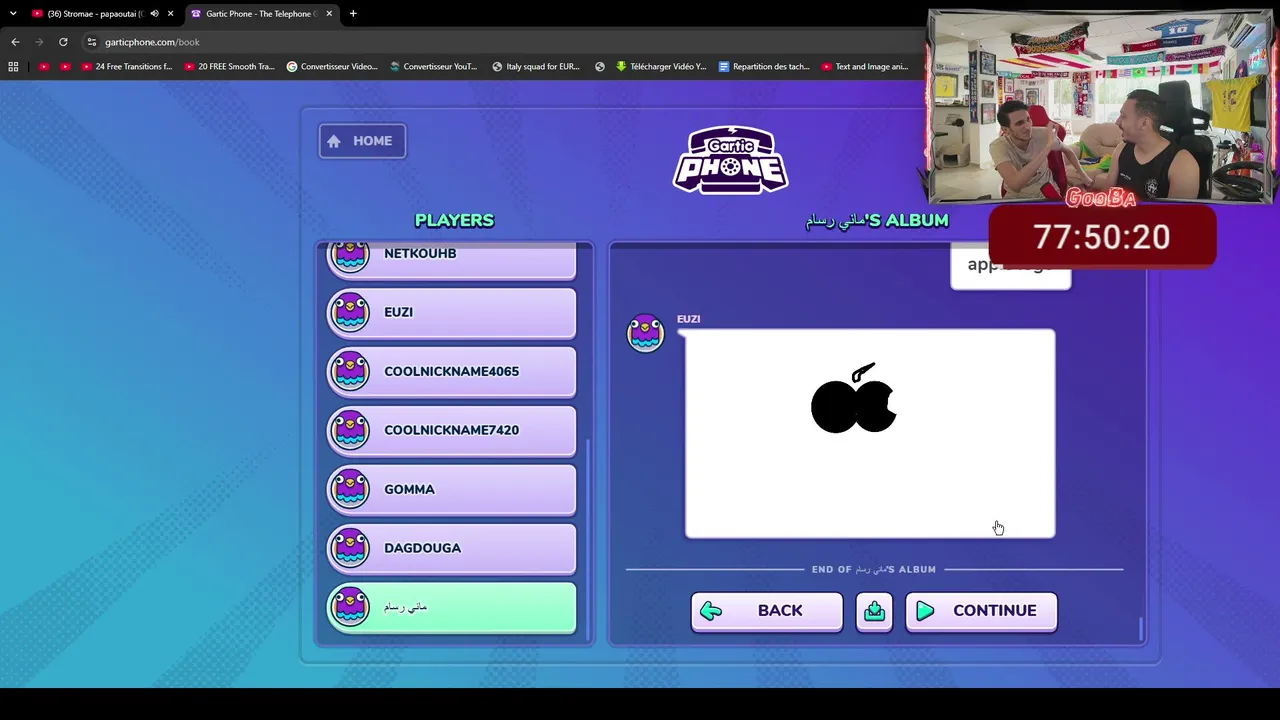Select player NETKOUHB in the players list

point(451,259)
